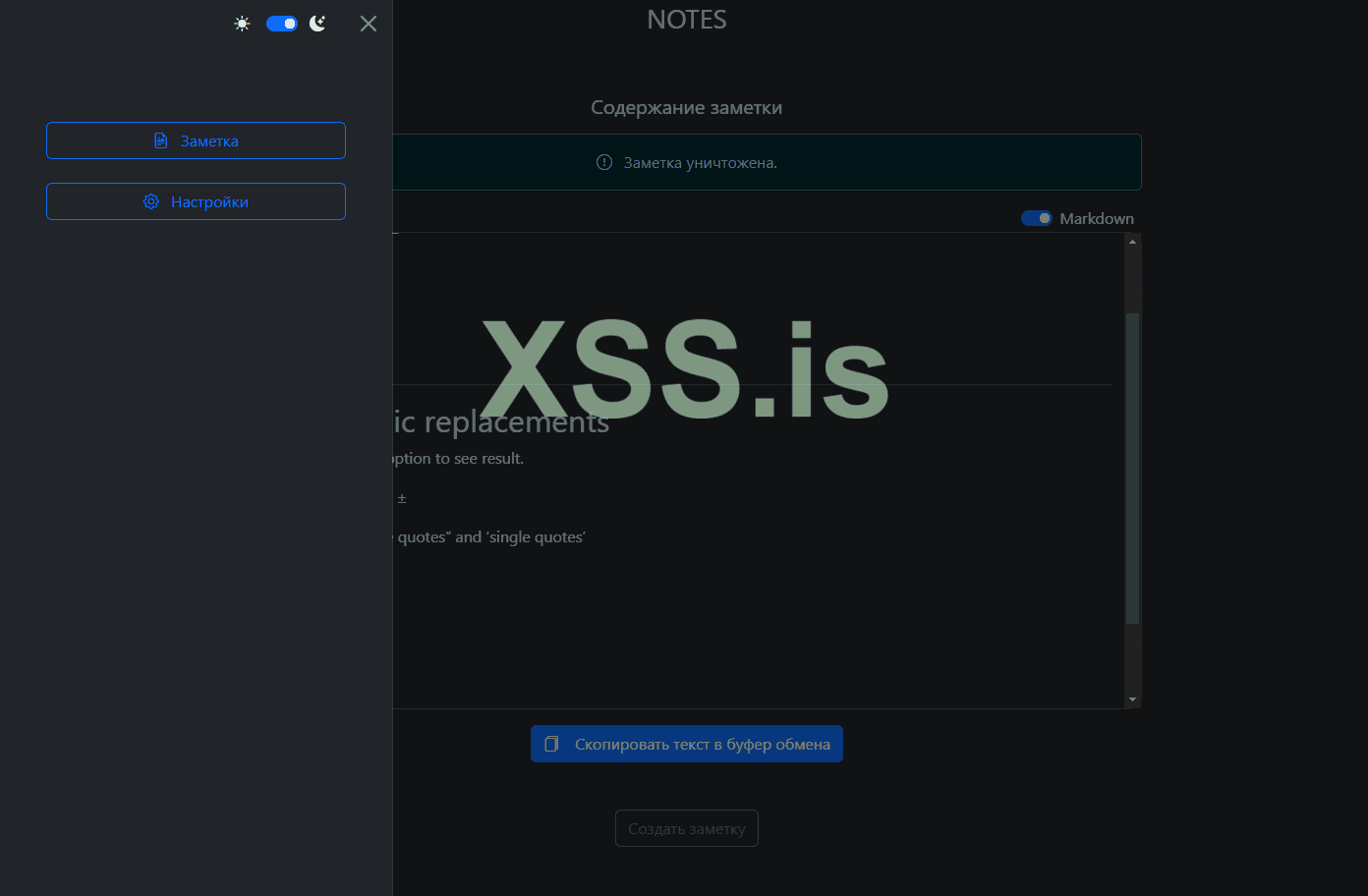
Task: Click the note scrollbar down arrow
Action: coord(1132,700)
